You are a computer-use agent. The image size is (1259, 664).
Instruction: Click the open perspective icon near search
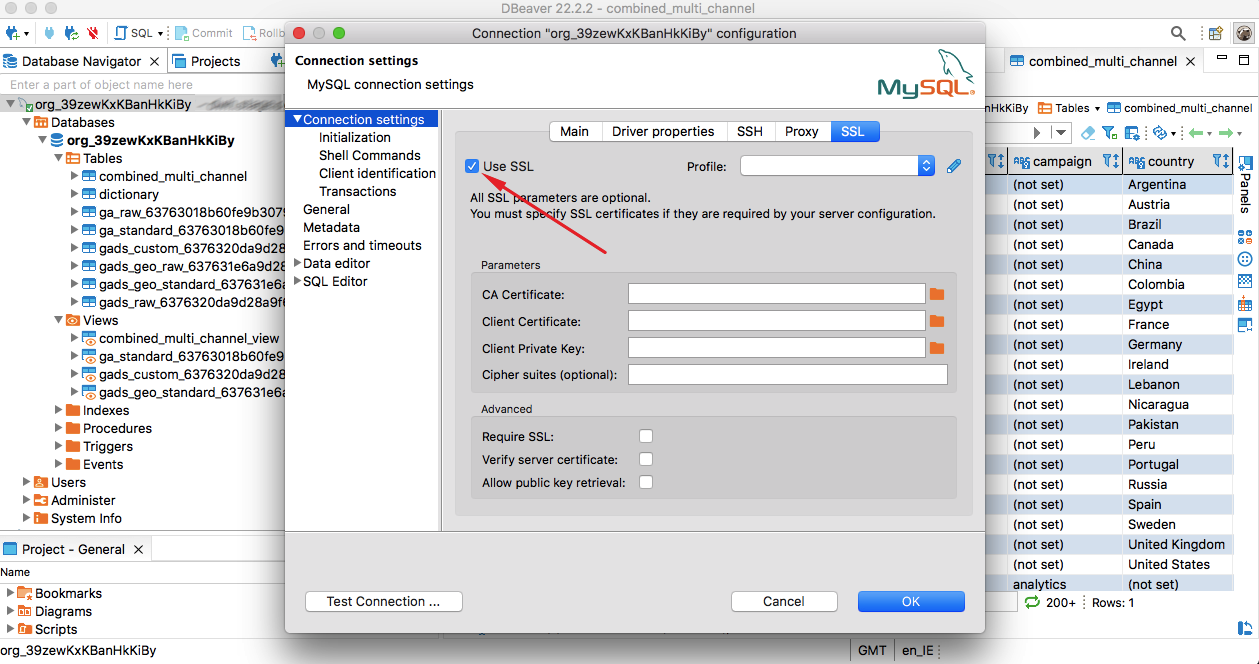1215,33
